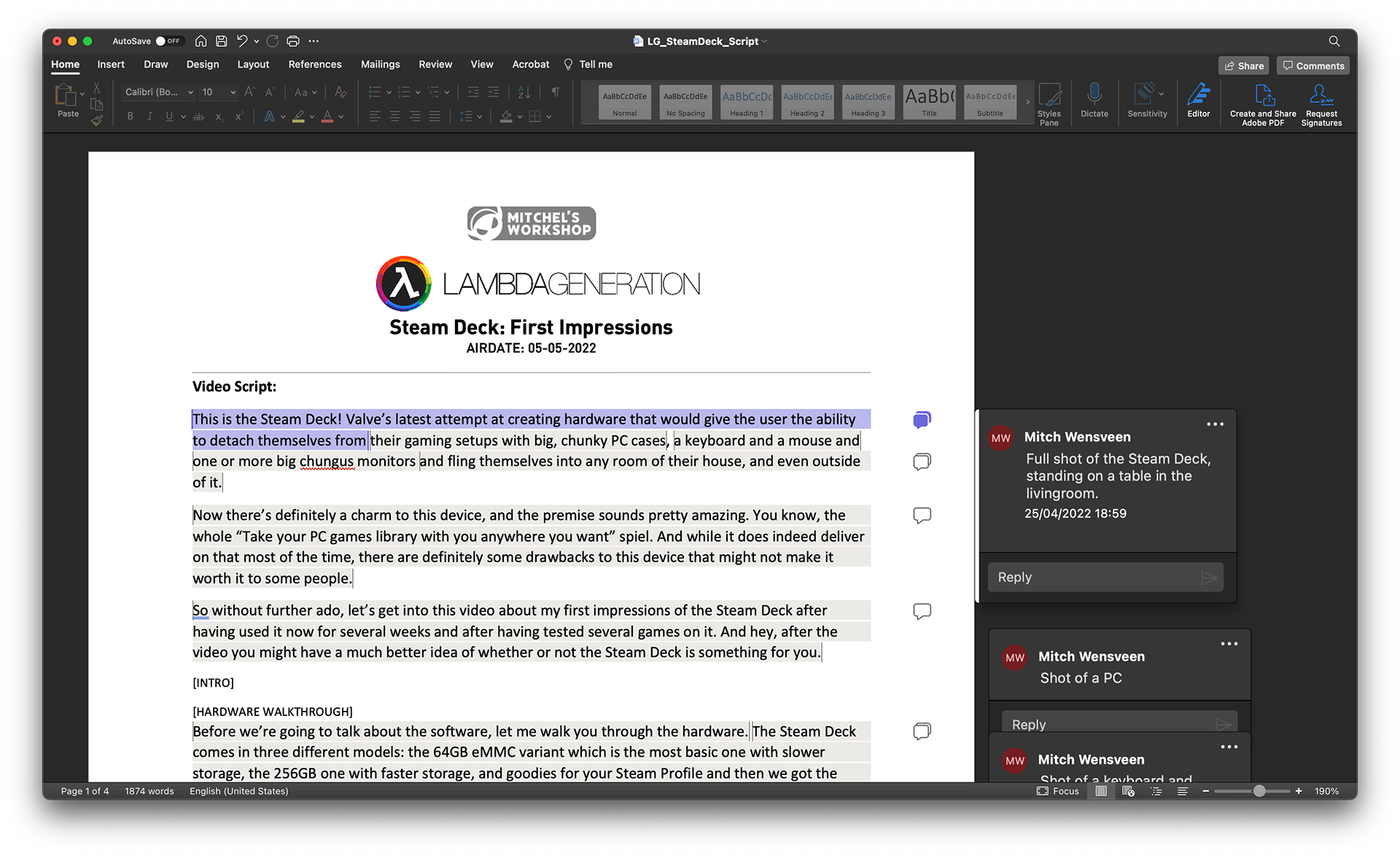Click the zoom in plus button
The image size is (1400, 856).
tap(1299, 791)
